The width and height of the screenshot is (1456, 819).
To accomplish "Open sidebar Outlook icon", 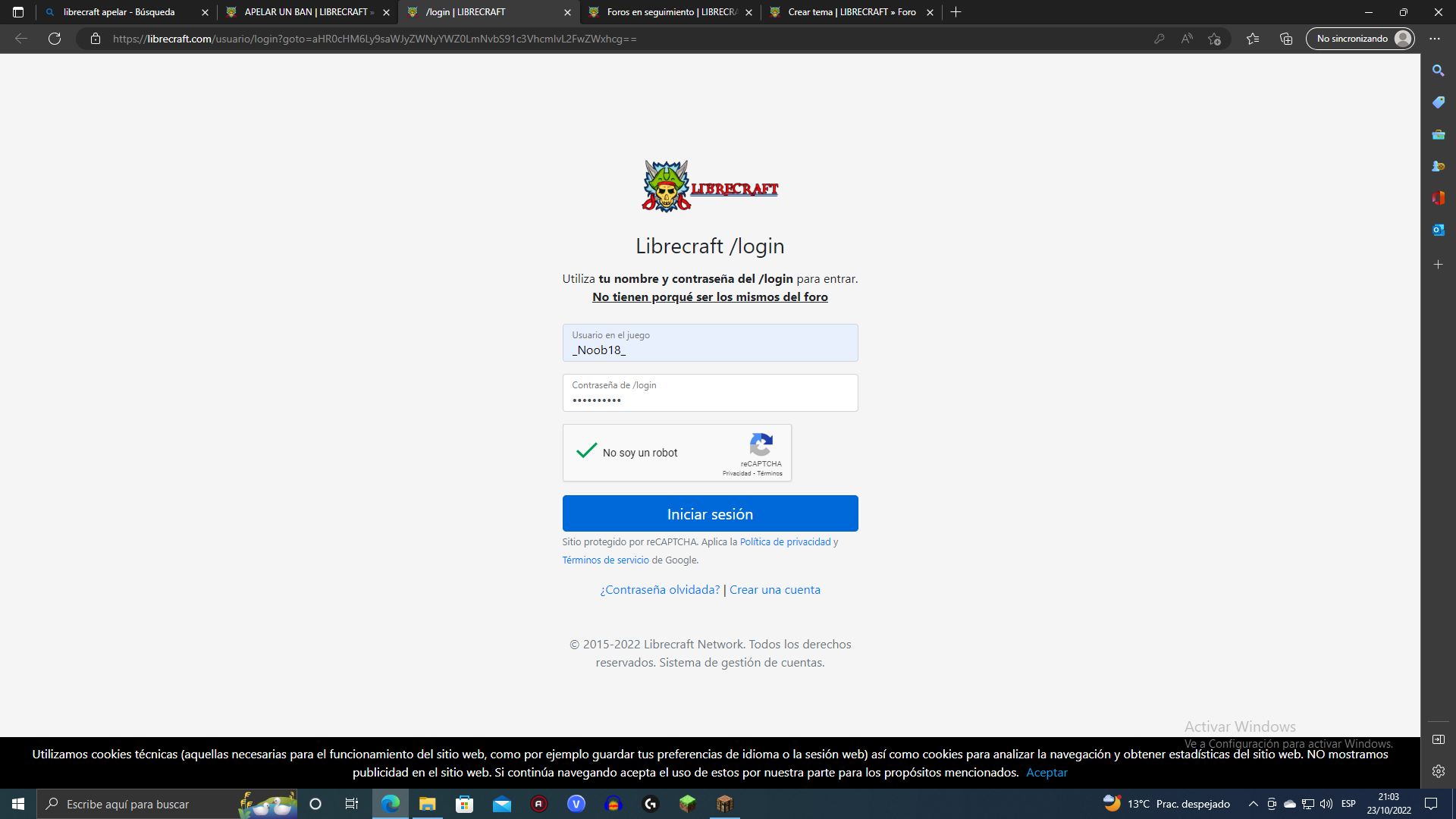I will point(1438,230).
